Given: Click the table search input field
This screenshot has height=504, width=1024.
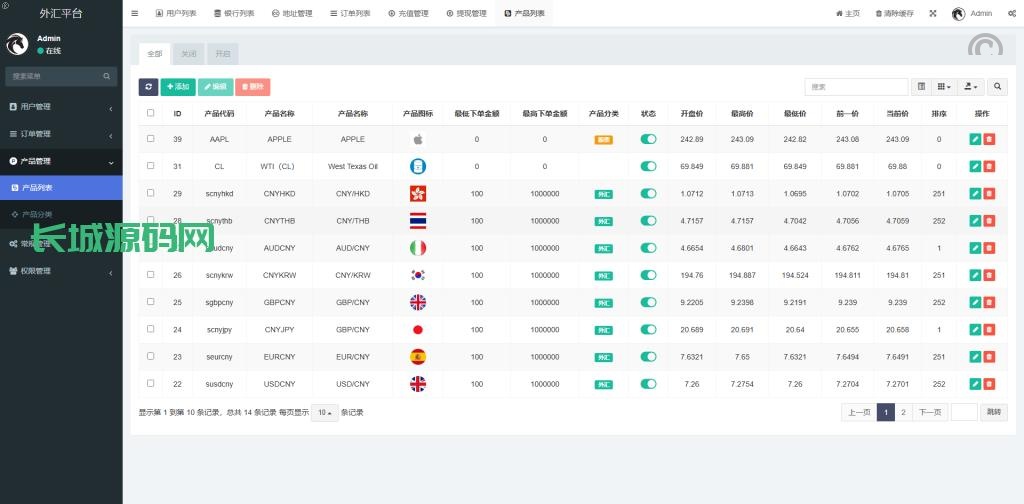Looking at the screenshot, I should coord(856,87).
